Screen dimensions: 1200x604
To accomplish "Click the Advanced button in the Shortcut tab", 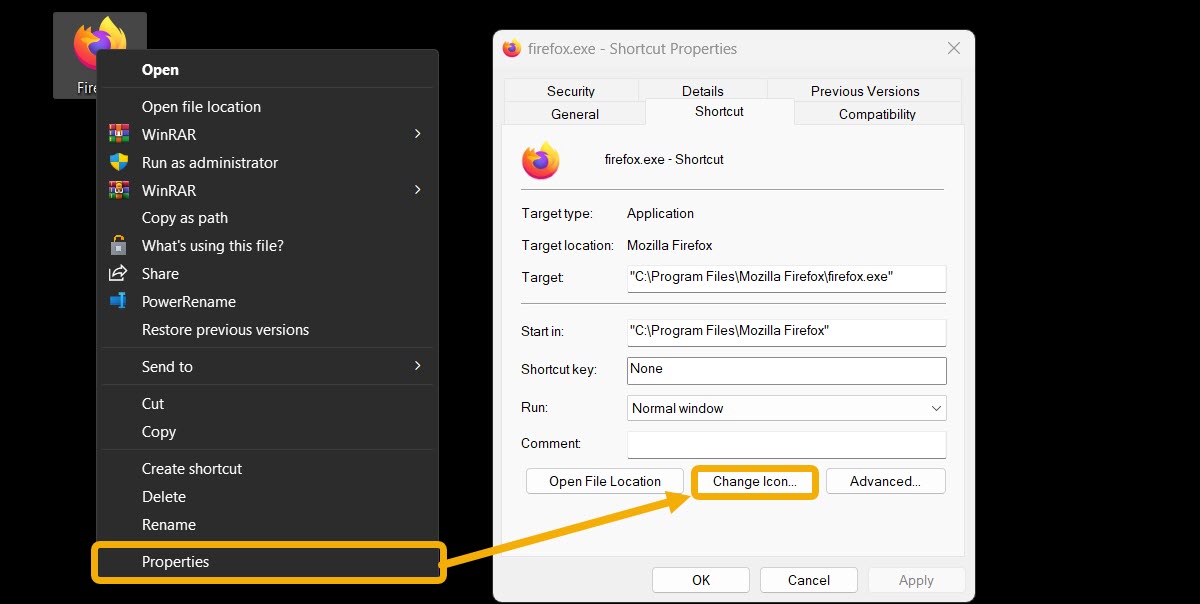I will click(x=886, y=480).
